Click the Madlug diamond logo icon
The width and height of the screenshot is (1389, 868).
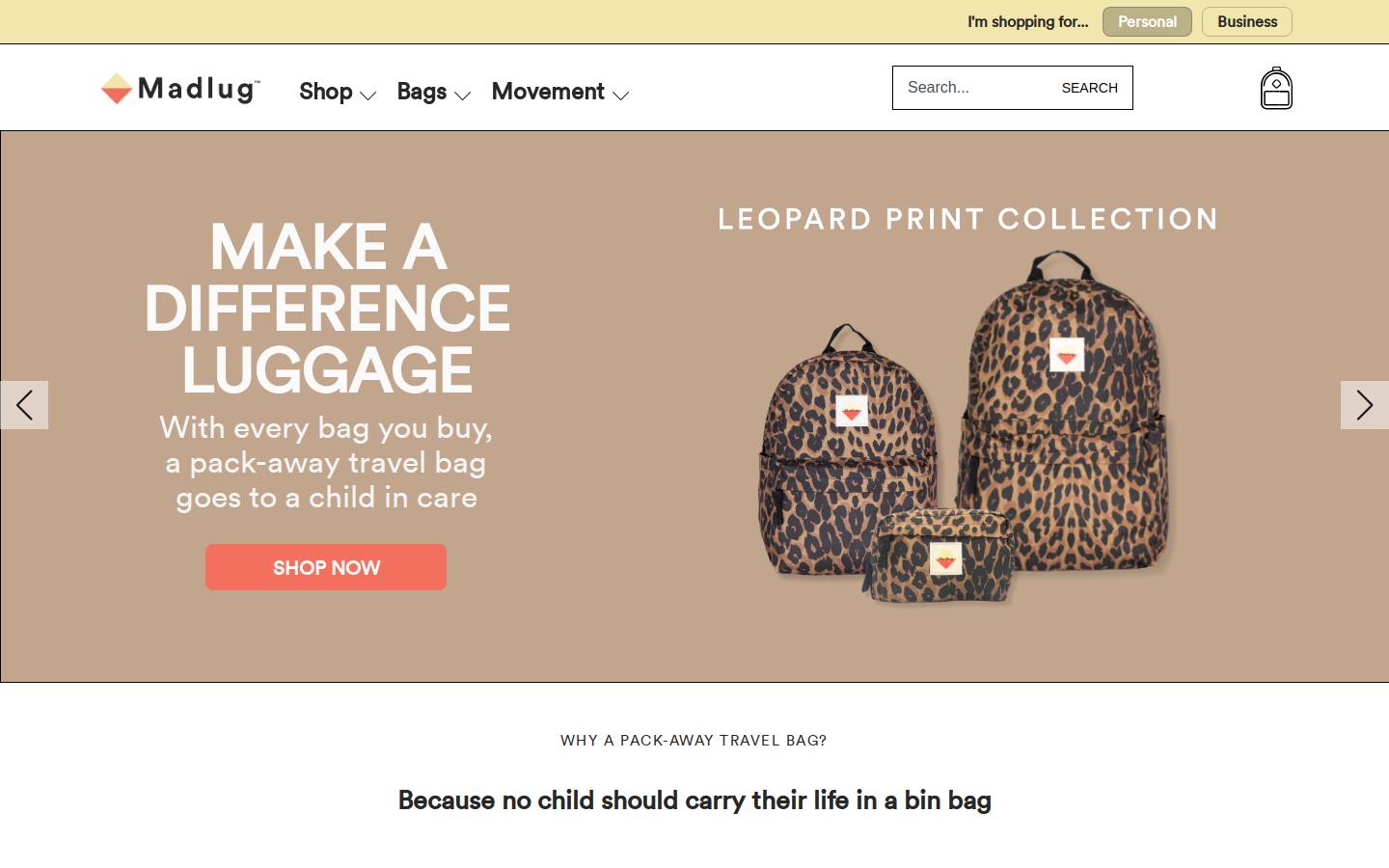[117, 89]
